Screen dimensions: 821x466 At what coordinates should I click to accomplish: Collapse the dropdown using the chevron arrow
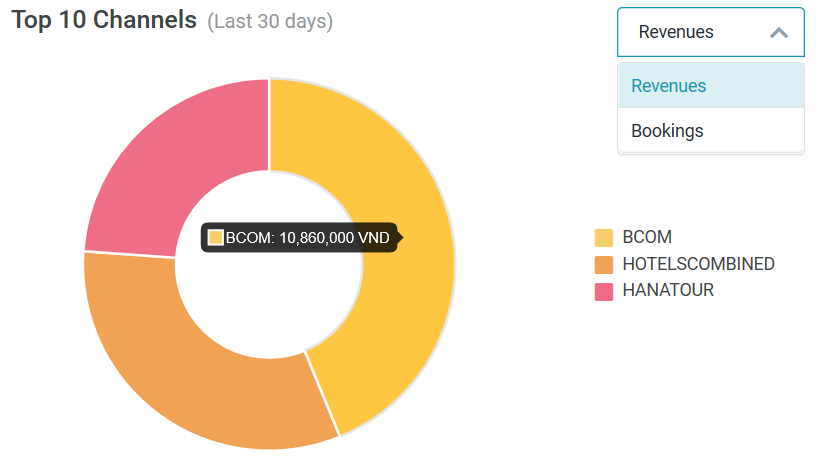click(x=779, y=32)
